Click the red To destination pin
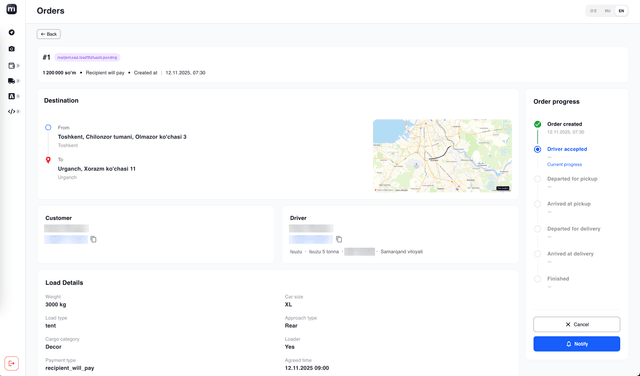 pyautogui.click(x=48, y=160)
